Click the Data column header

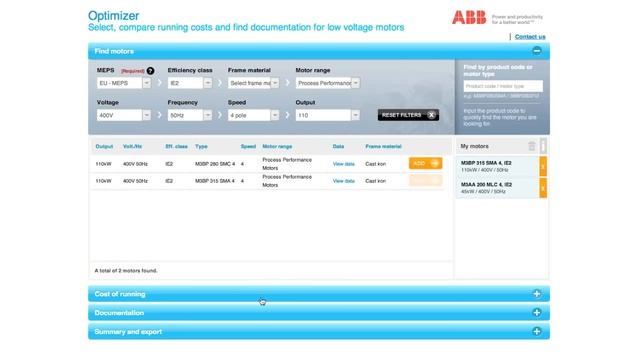click(x=338, y=146)
